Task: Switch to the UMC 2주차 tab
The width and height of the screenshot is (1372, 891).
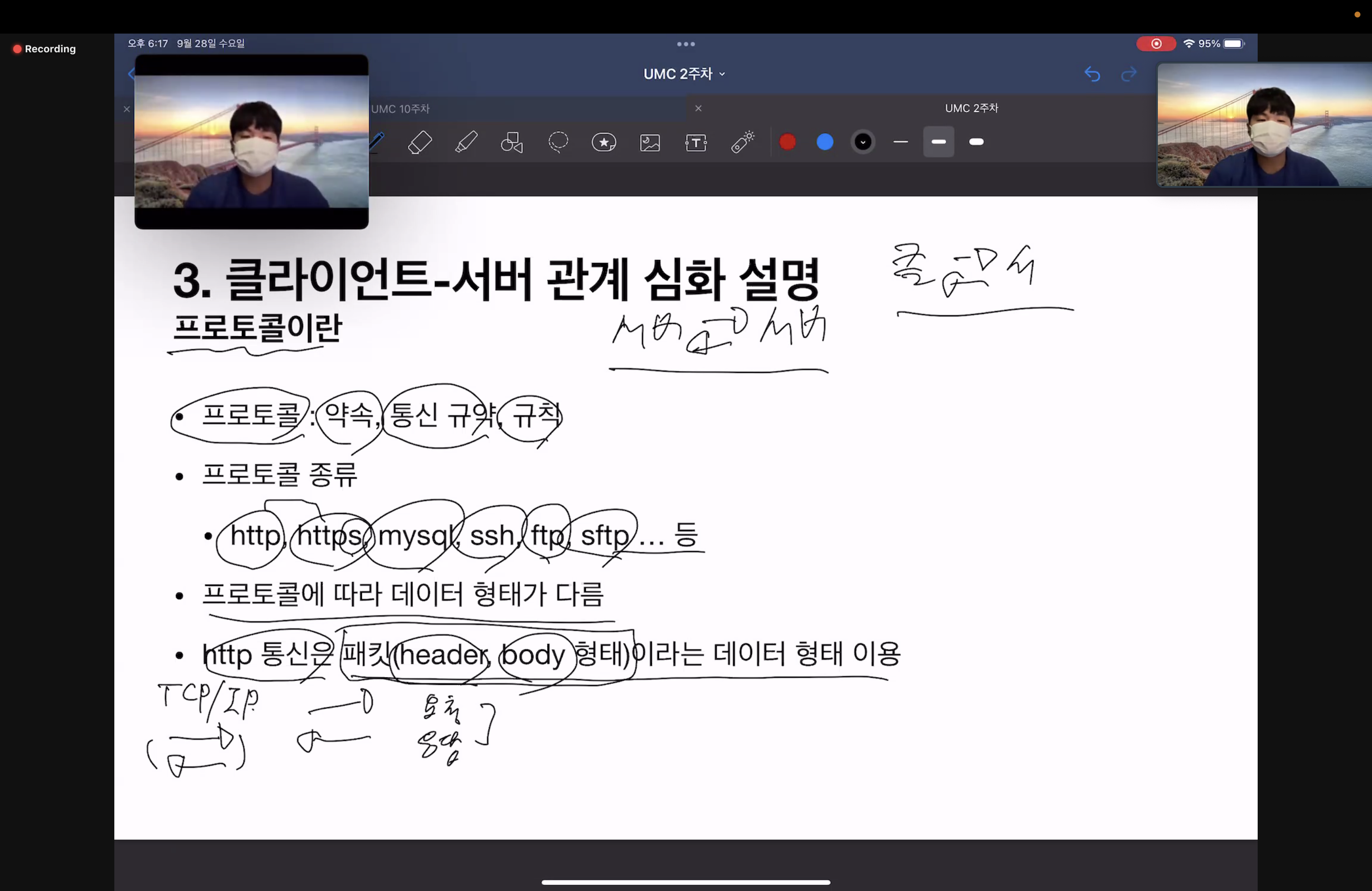Action: point(971,108)
